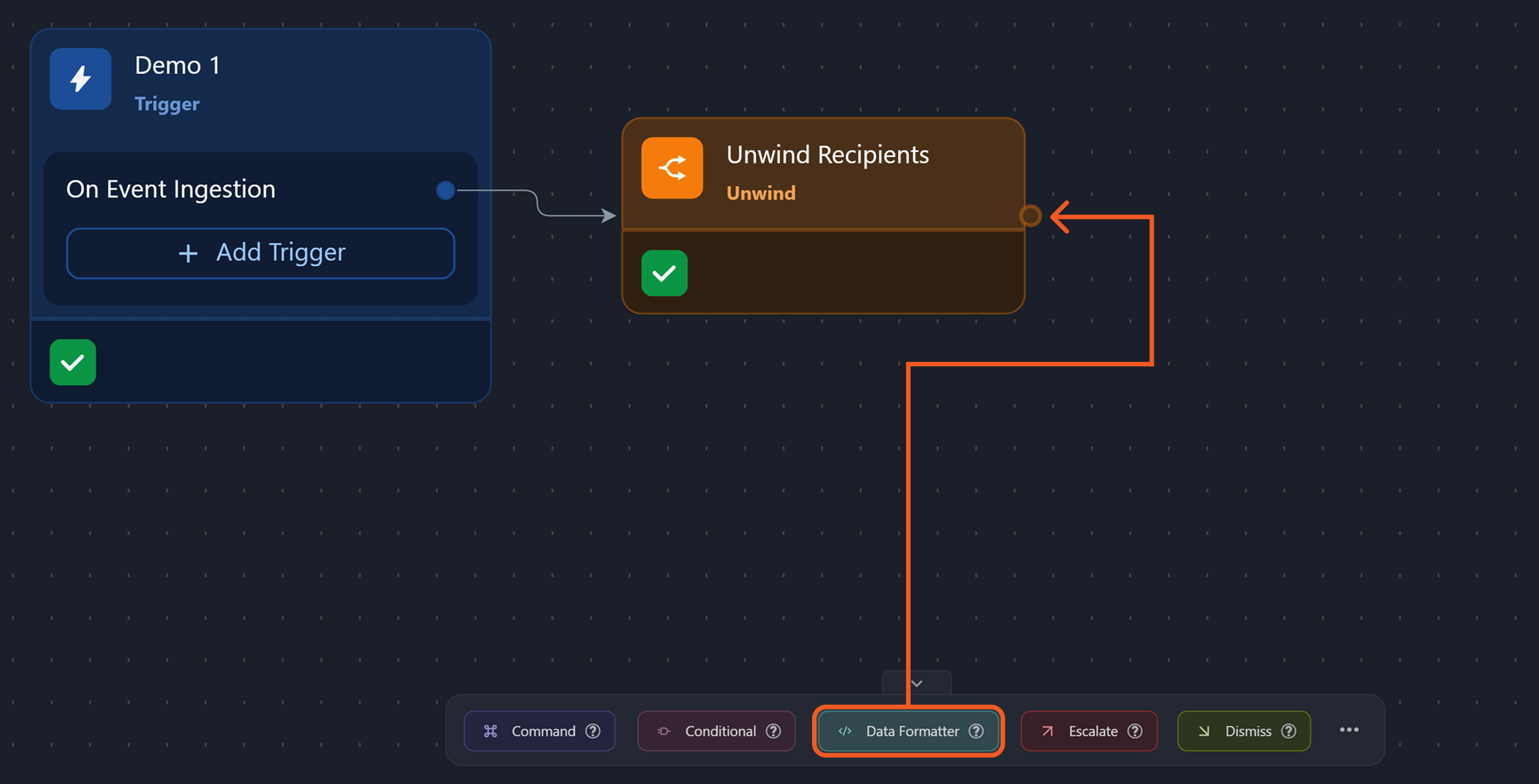
Task: Click the Demo 1 lightning bolt trigger icon
Action: click(80, 79)
